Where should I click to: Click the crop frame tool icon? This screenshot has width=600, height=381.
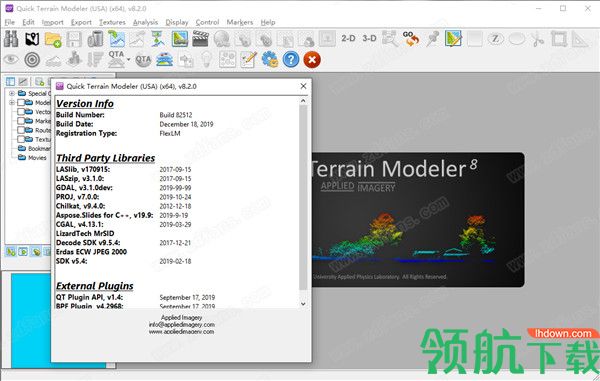[x=559, y=39]
